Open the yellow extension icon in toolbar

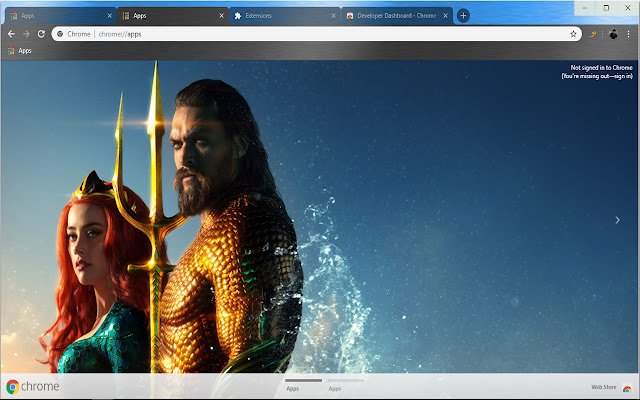pyautogui.click(x=593, y=34)
